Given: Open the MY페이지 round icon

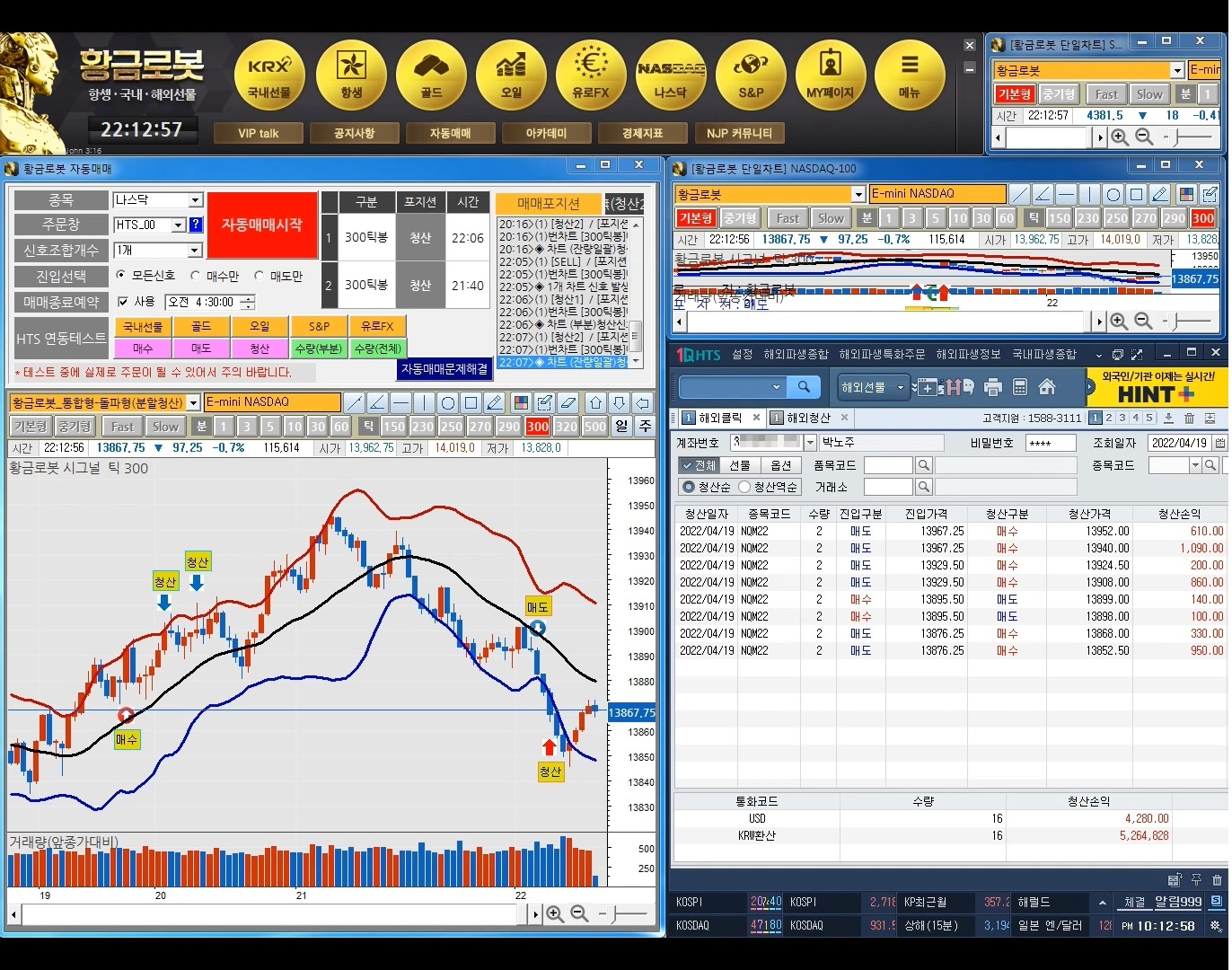Looking at the screenshot, I should point(831,76).
